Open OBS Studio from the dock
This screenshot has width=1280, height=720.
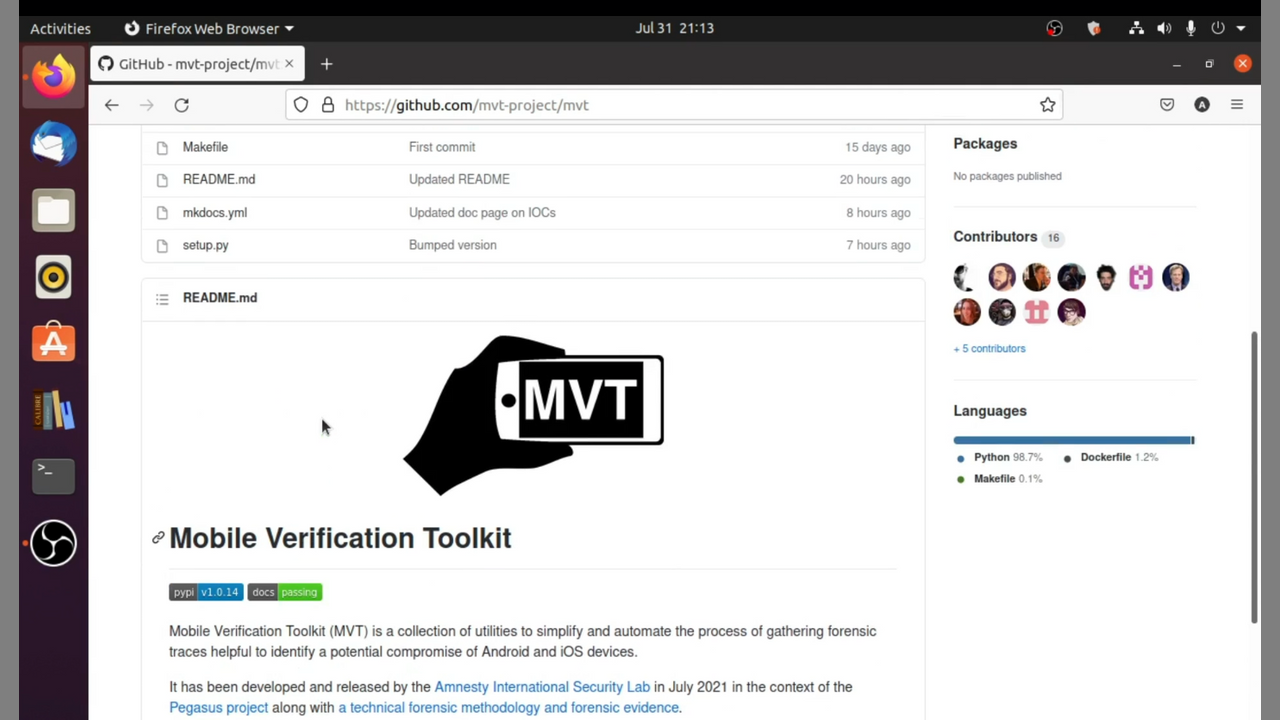pos(53,544)
